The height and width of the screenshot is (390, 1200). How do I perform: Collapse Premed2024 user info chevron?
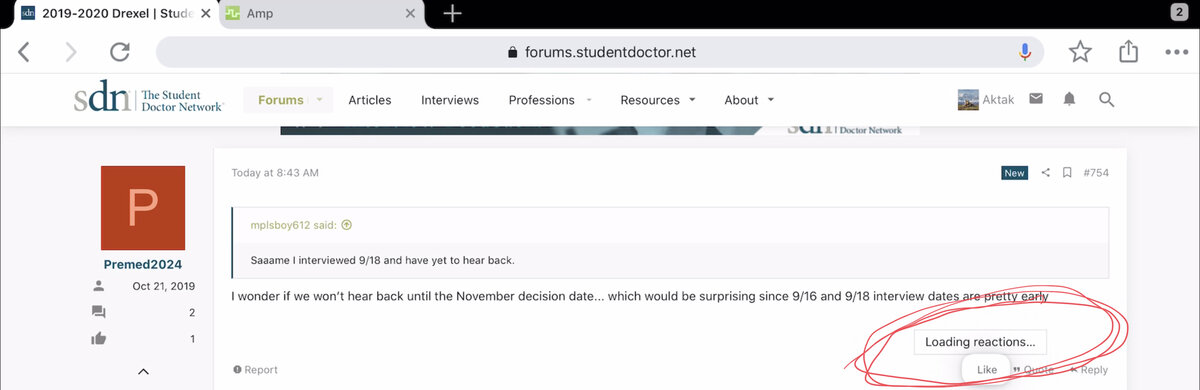[143, 372]
